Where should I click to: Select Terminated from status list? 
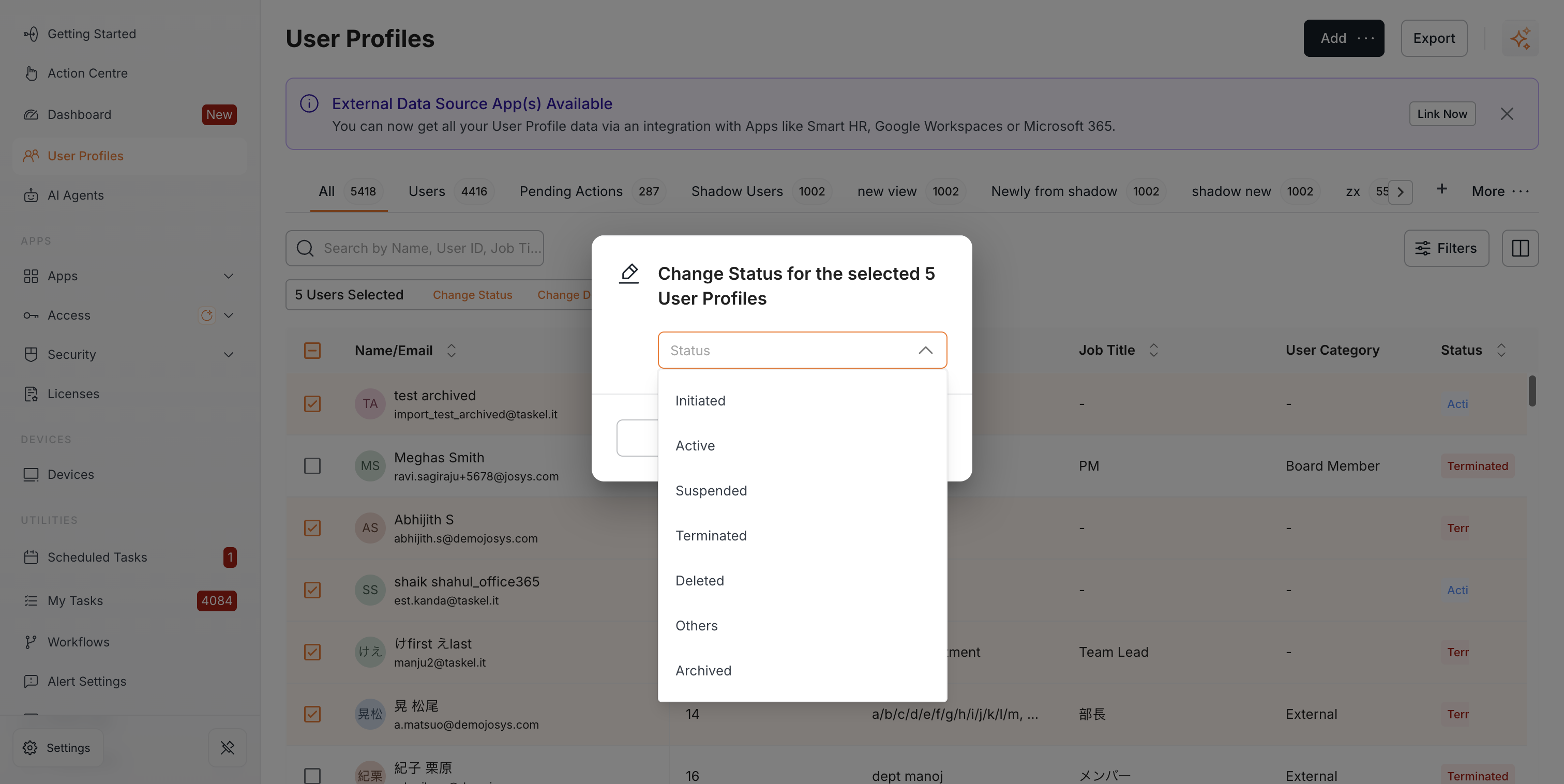pyautogui.click(x=802, y=536)
